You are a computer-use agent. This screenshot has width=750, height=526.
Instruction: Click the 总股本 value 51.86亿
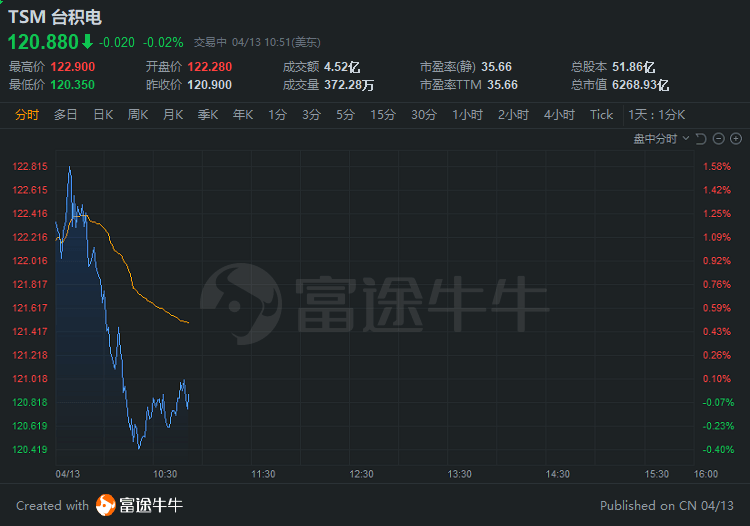(x=634, y=67)
